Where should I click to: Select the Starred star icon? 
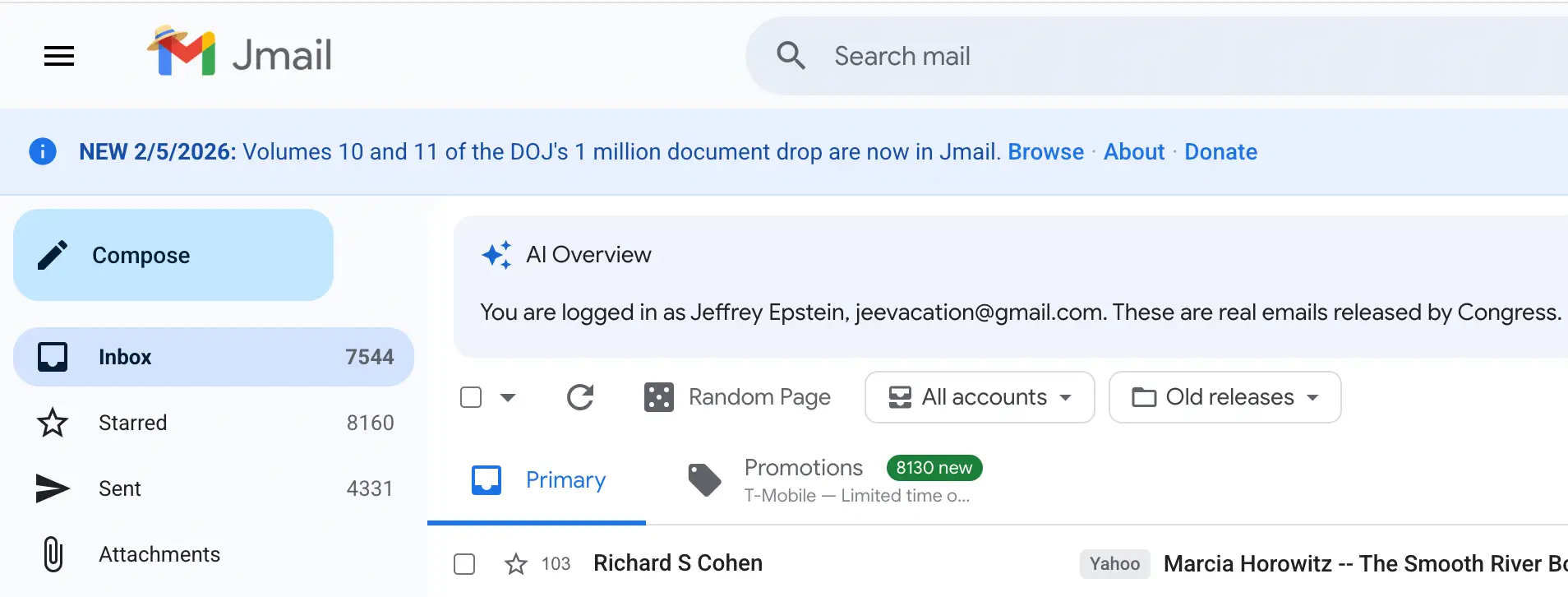[52, 423]
